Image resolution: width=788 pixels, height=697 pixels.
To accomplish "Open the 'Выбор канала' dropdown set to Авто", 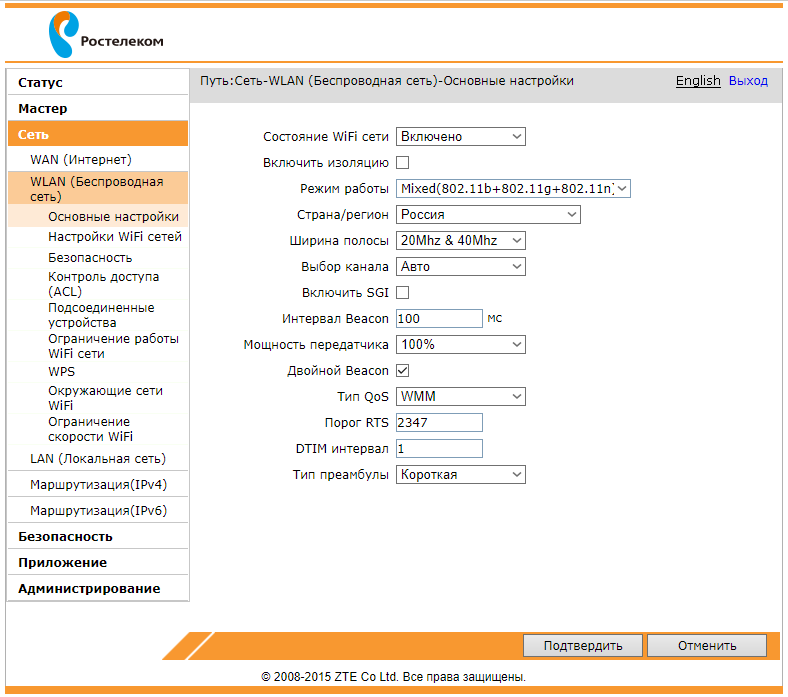I will [x=461, y=267].
